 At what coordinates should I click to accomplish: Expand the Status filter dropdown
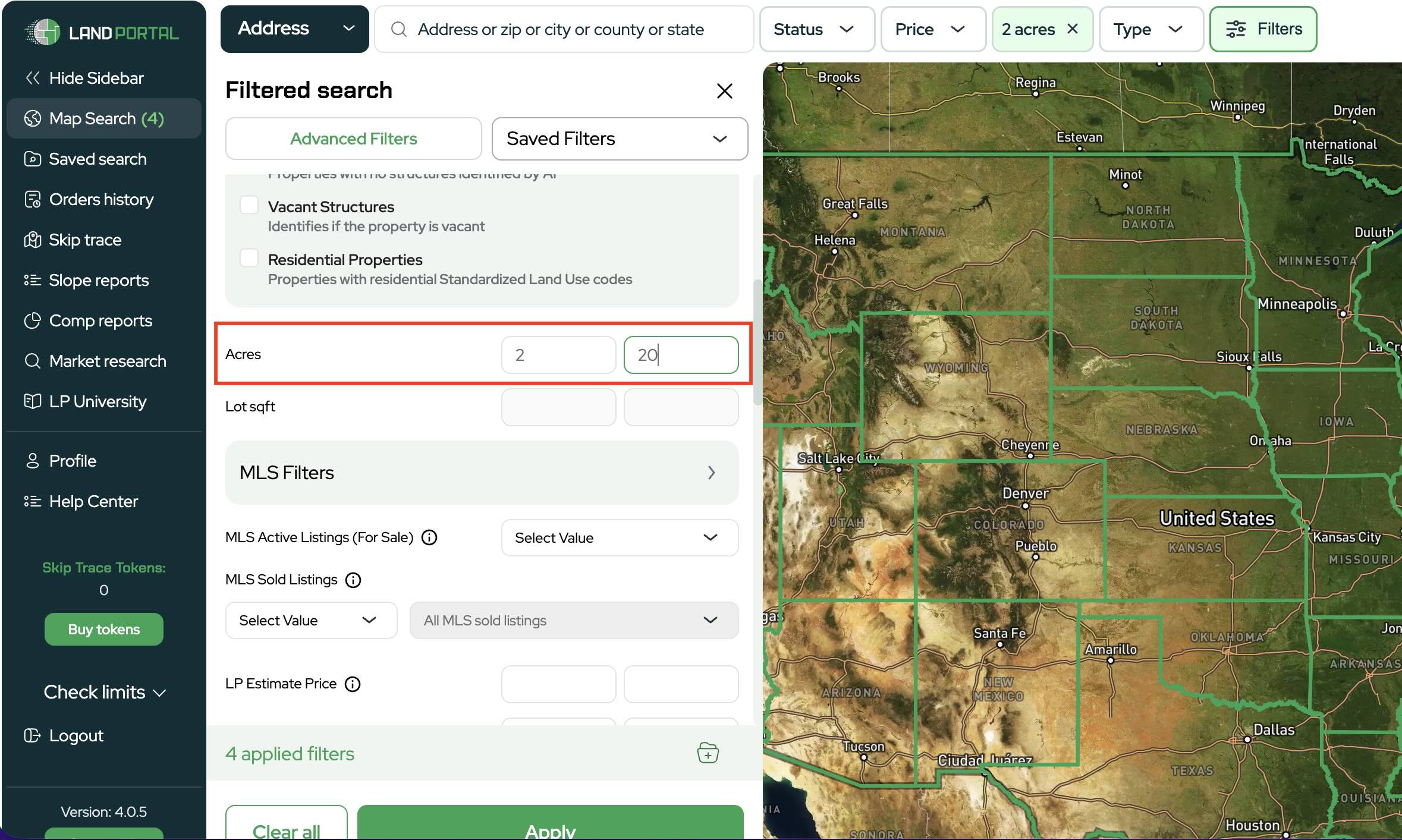coord(816,29)
